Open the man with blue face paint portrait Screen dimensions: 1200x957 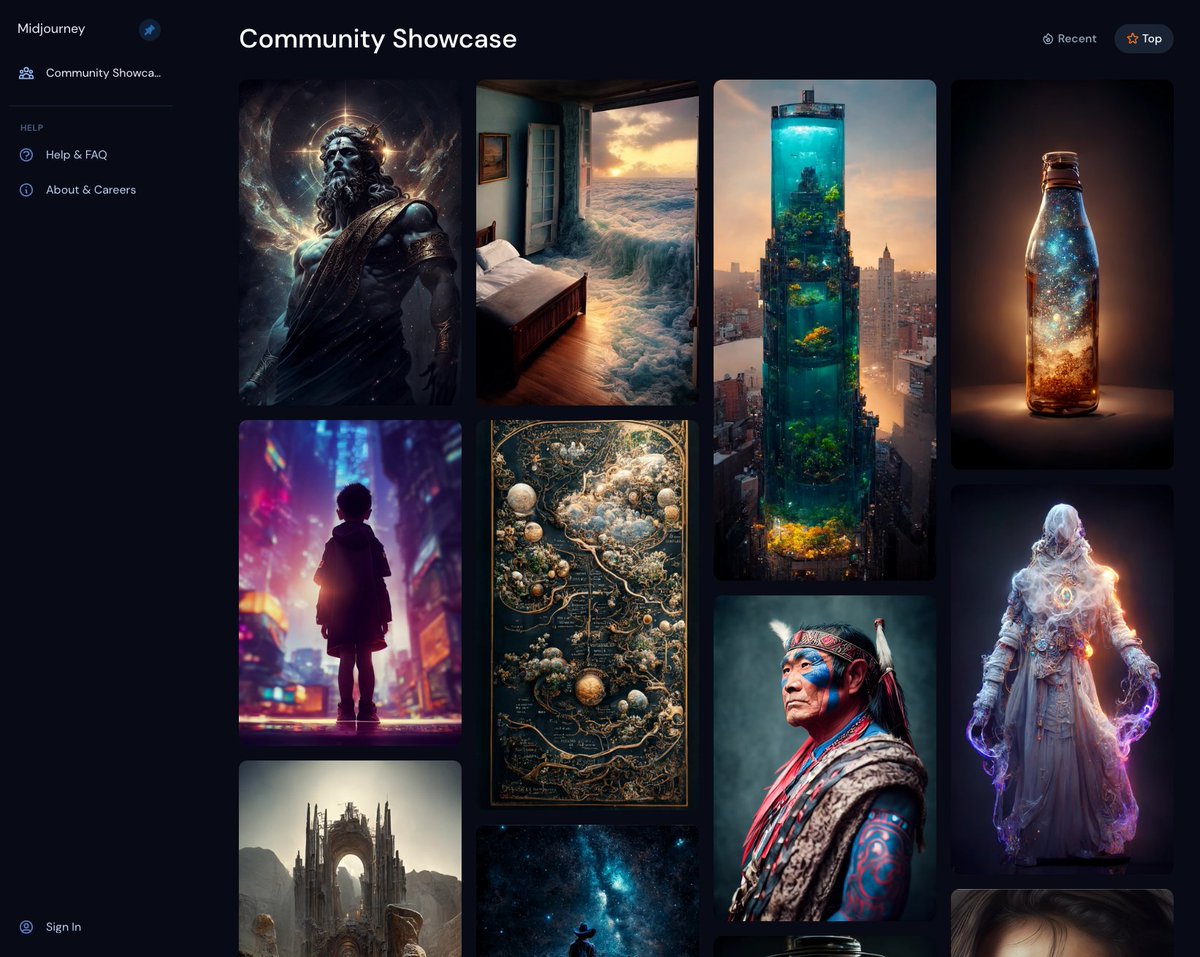825,758
